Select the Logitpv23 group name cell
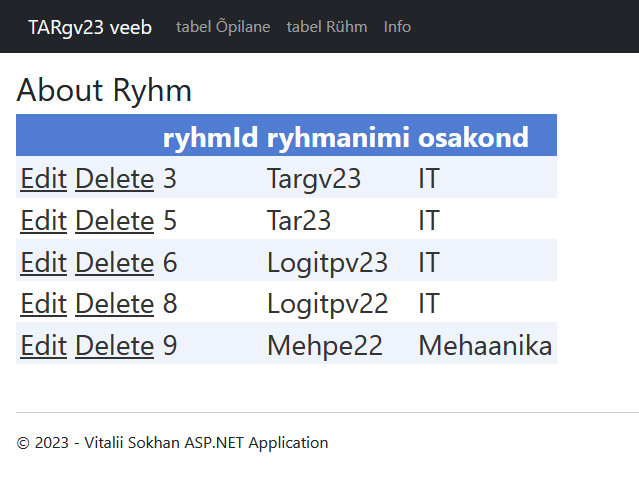Viewport: 639px width, 490px height. [327, 263]
